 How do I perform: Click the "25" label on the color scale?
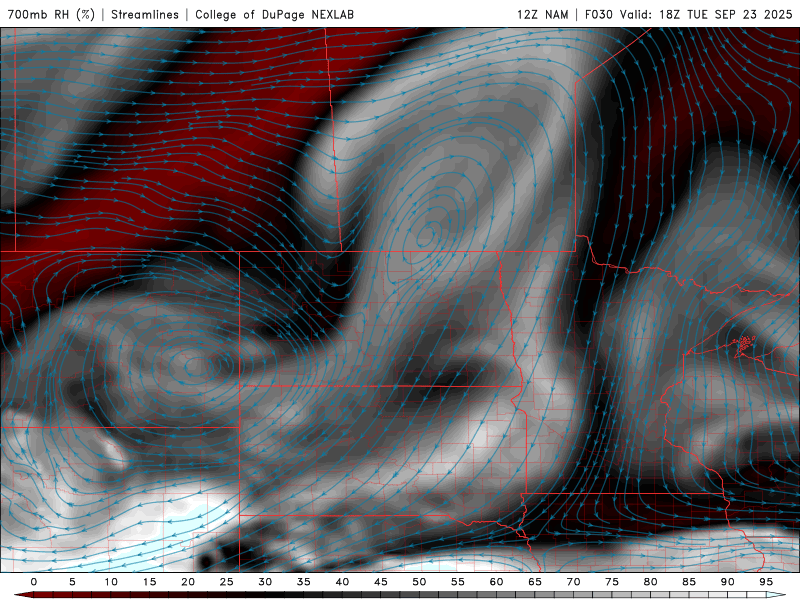pyautogui.click(x=227, y=582)
